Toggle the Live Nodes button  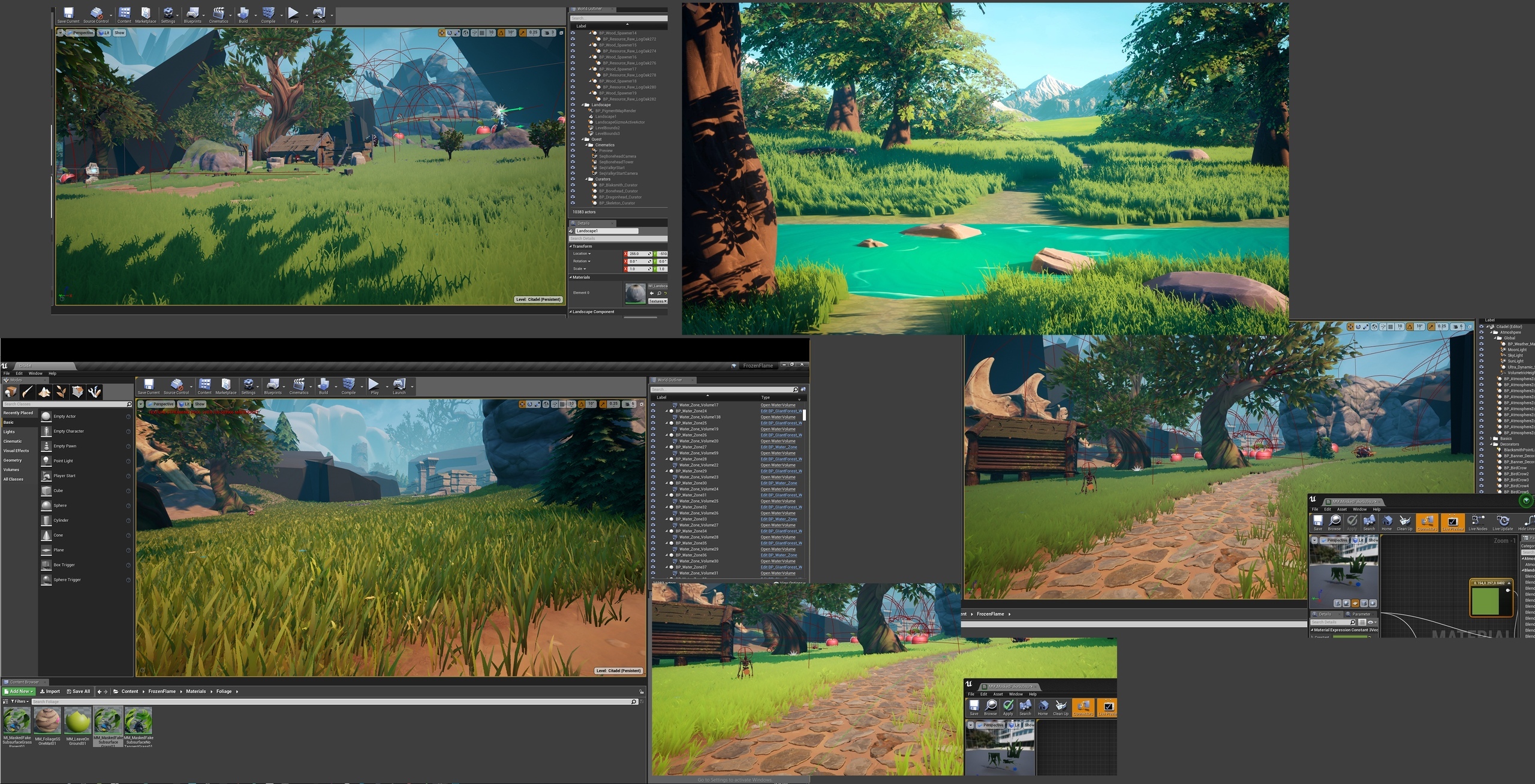pos(1478,523)
